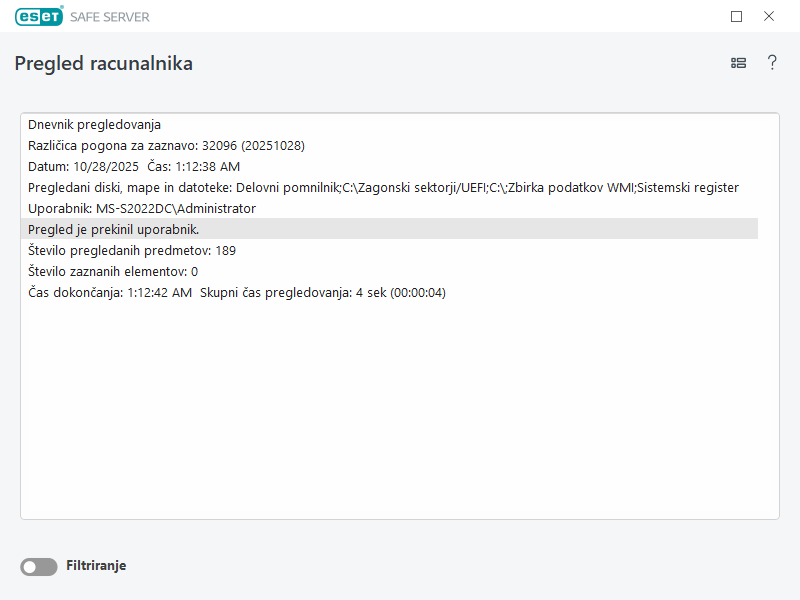This screenshot has height=600, width=800.
Task: Click the Dnevnik pregledovanja heading
Action: pyautogui.click(x=95, y=124)
